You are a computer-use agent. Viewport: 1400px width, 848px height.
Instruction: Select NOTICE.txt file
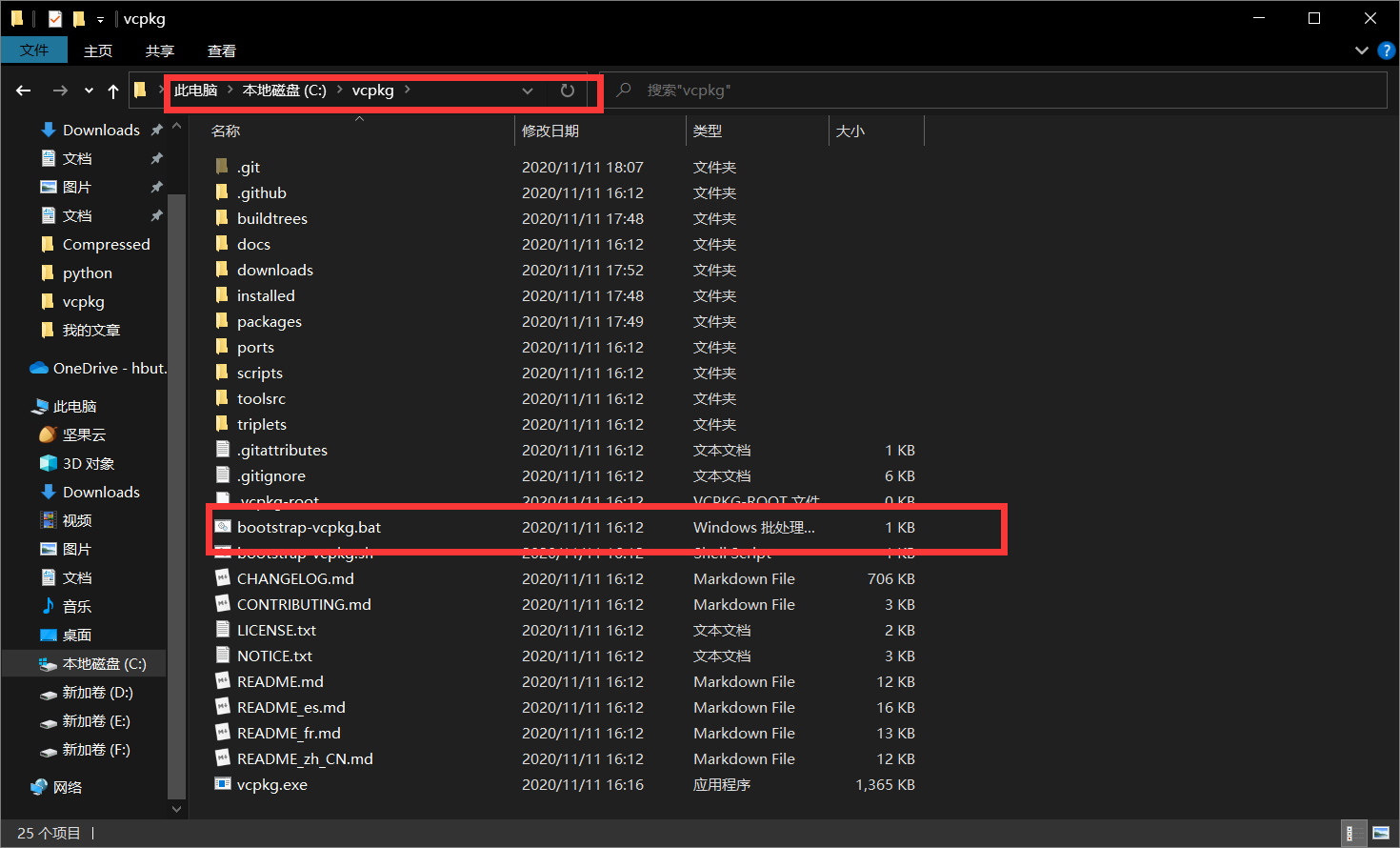[274, 656]
